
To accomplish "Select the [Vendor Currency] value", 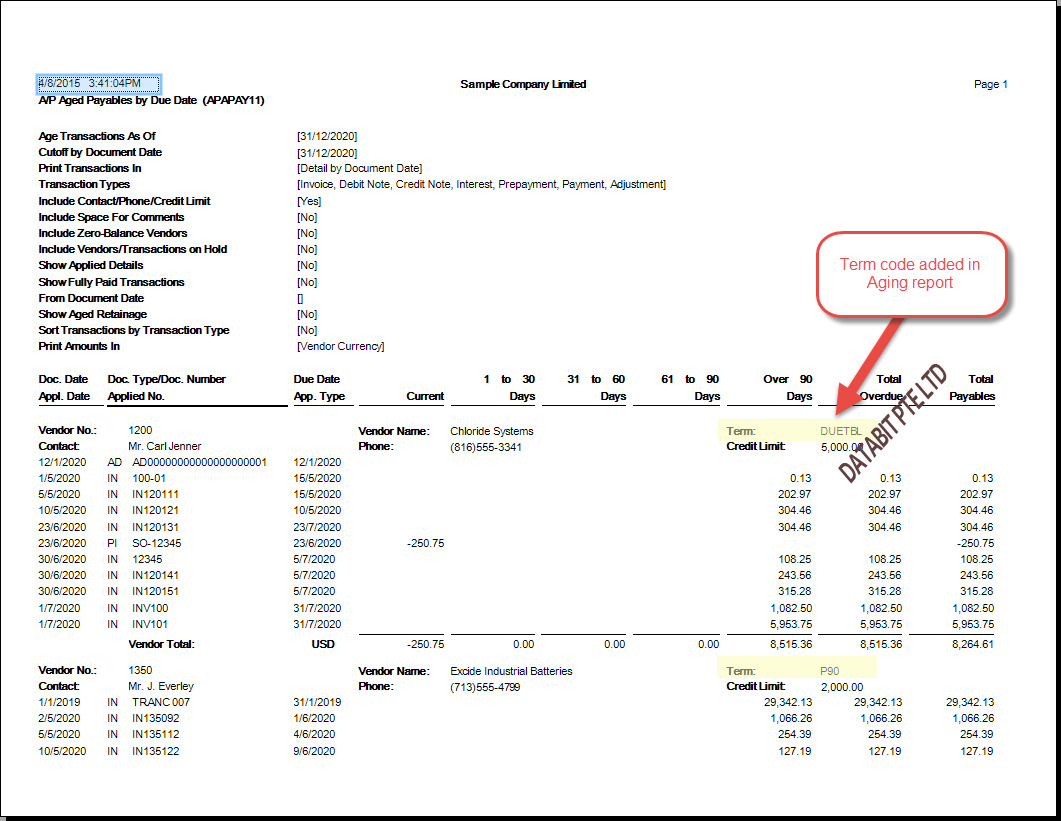I will pyautogui.click(x=340, y=346).
